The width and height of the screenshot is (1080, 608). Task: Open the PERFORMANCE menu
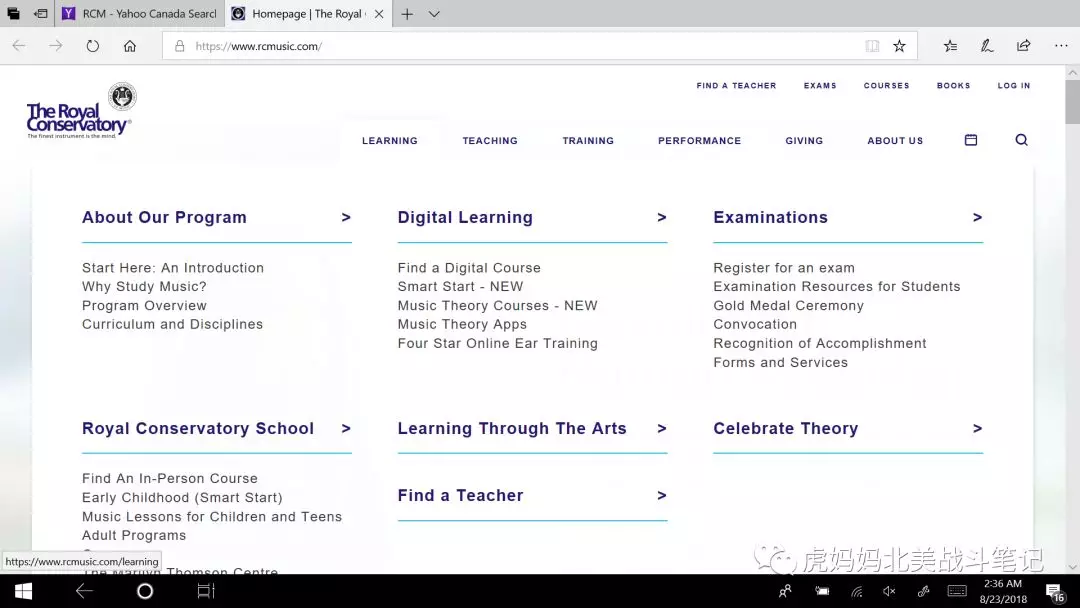[x=699, y=140]
